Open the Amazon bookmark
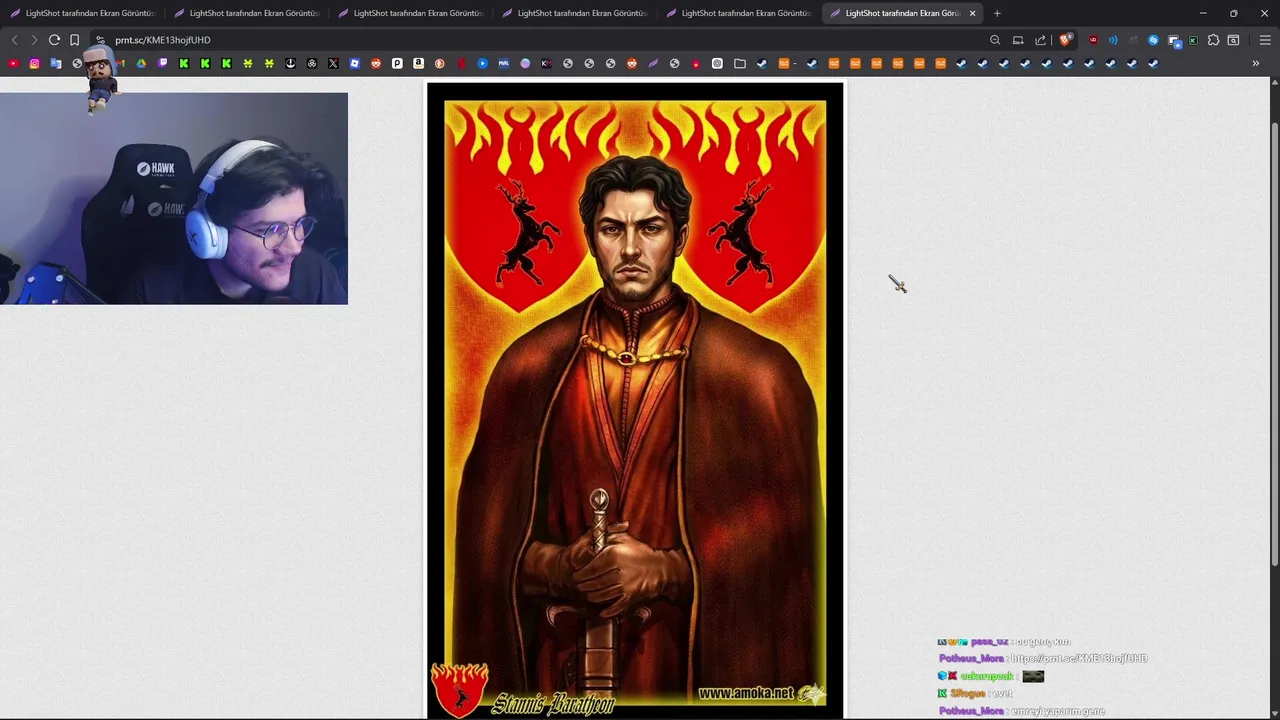This screenshot has width=1280, height=720. [418, 64]
